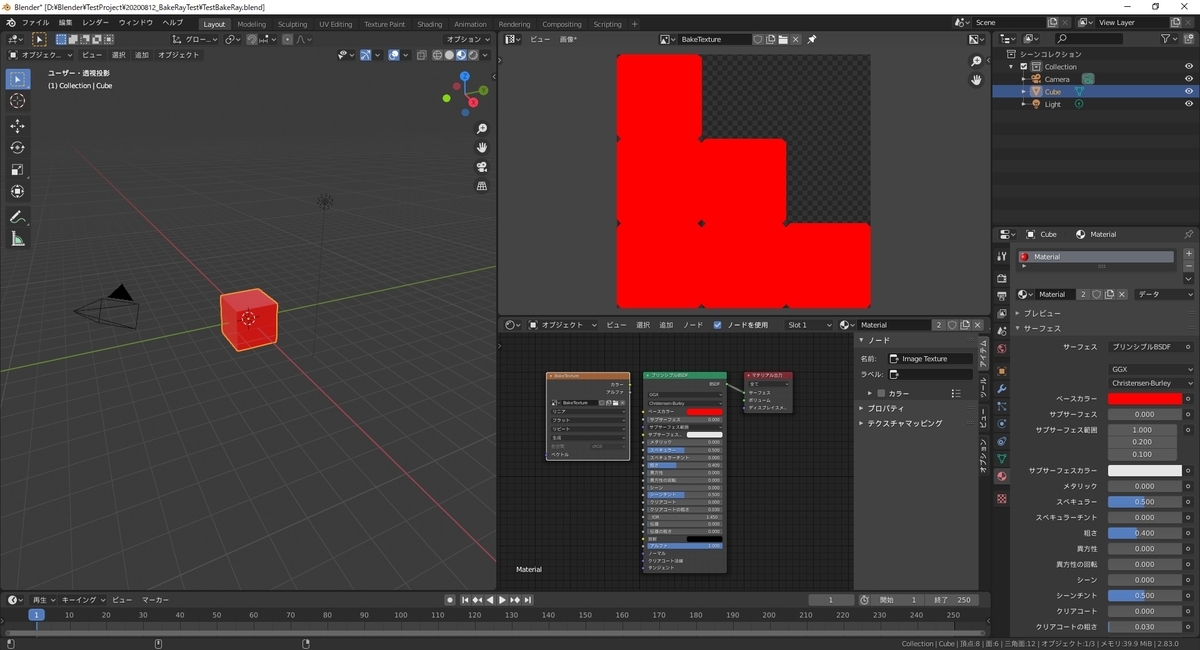The height and width of the screenshot is (650, 1200).
Task: Click the 3D viewport pan hand icon
Action: tap(482, 148)
